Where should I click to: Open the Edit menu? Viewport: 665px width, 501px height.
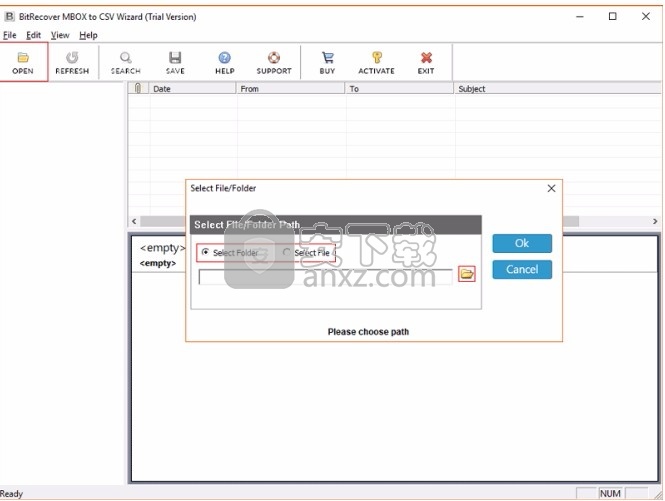coord(34,35)
